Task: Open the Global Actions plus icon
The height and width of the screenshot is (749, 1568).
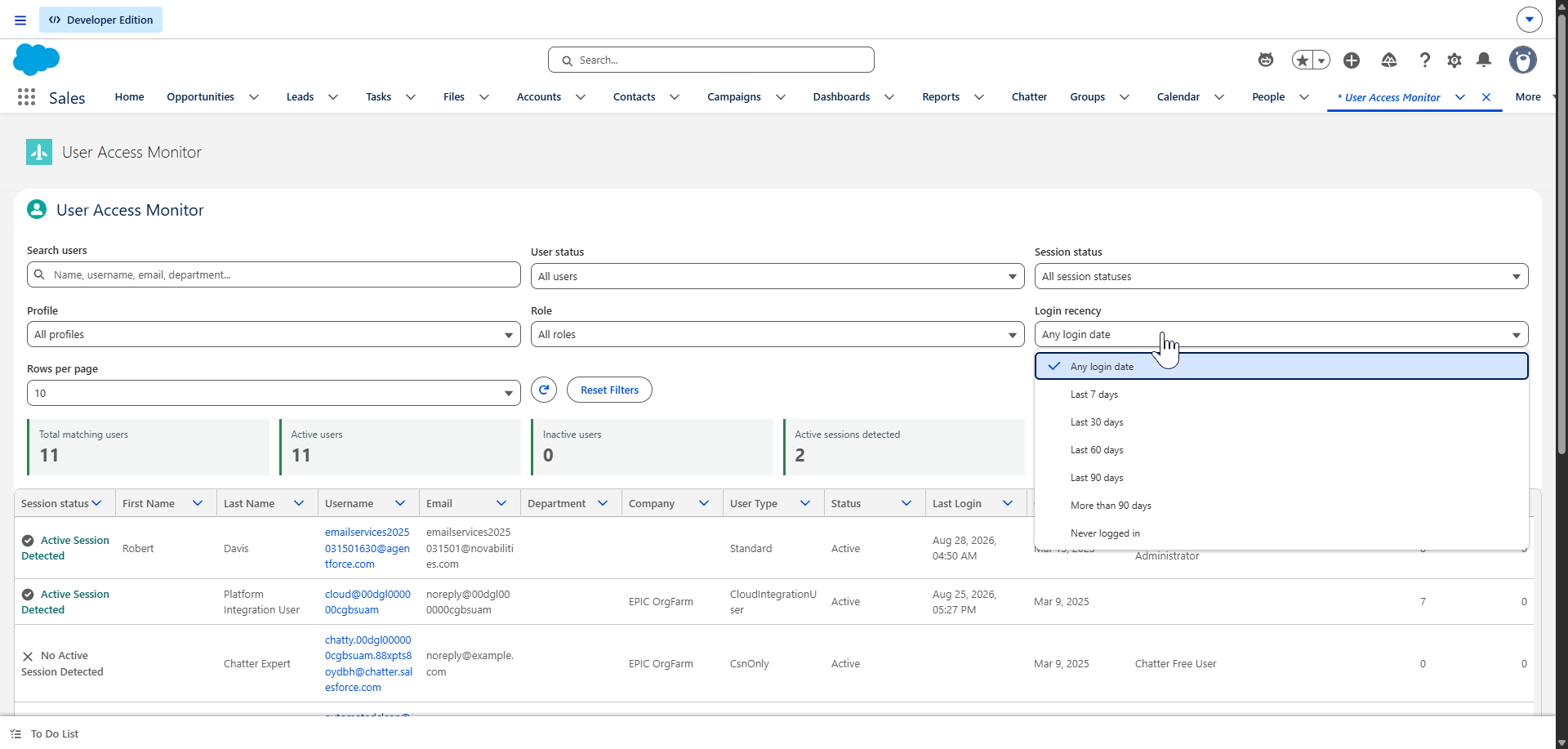Action: pyautogui.click(x=1352, y=60)
